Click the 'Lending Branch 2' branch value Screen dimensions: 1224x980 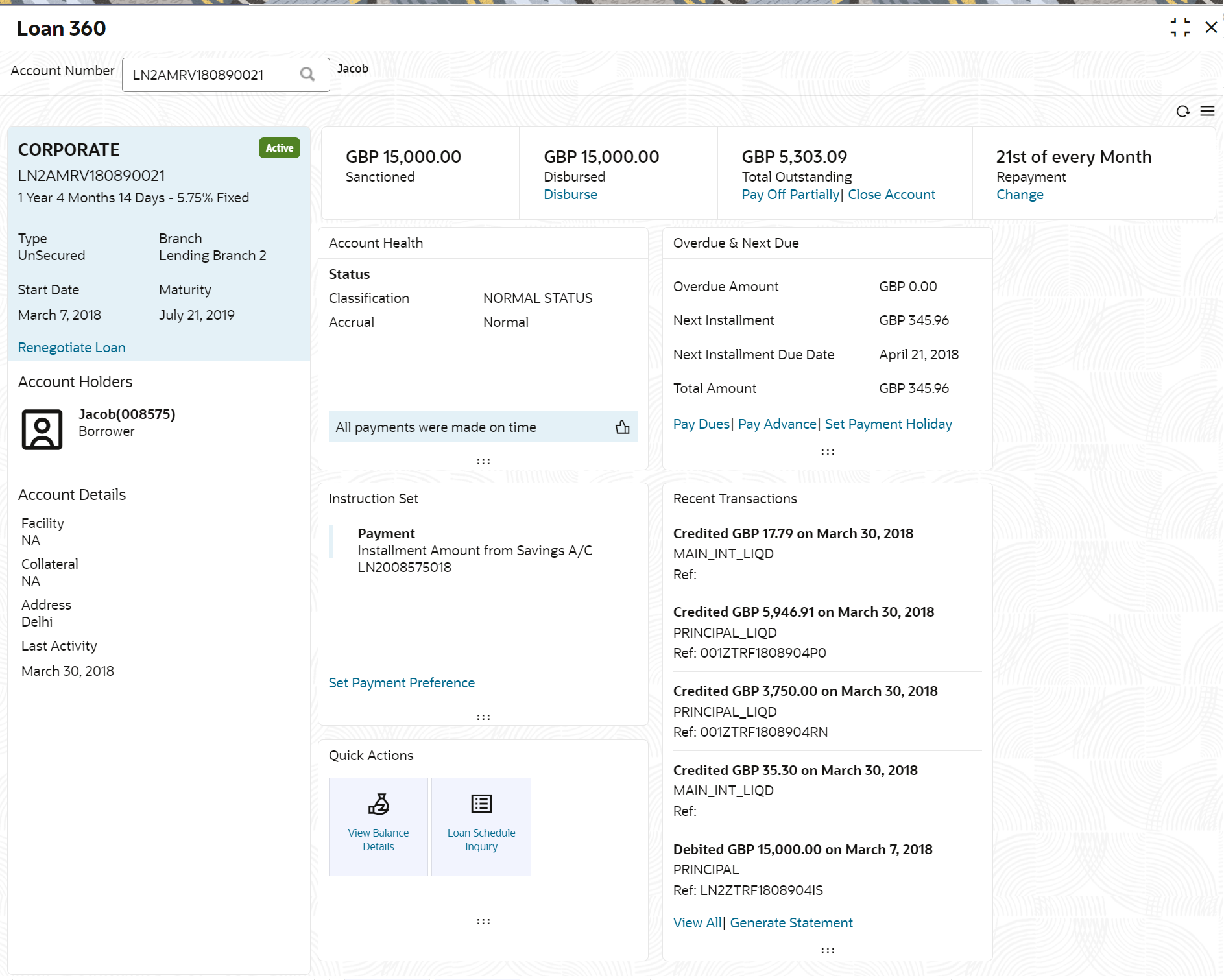point(213,256)
